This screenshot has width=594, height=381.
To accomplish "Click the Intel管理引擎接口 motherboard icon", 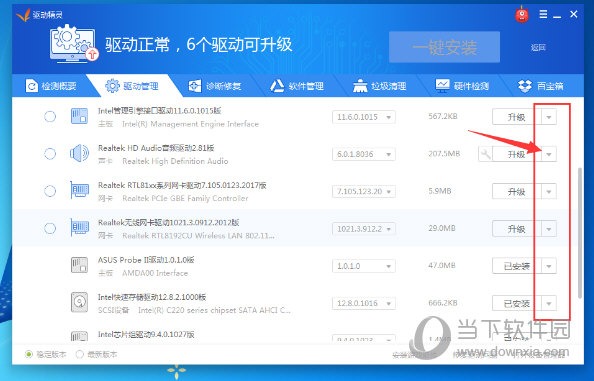I will (x=79, y=116).
